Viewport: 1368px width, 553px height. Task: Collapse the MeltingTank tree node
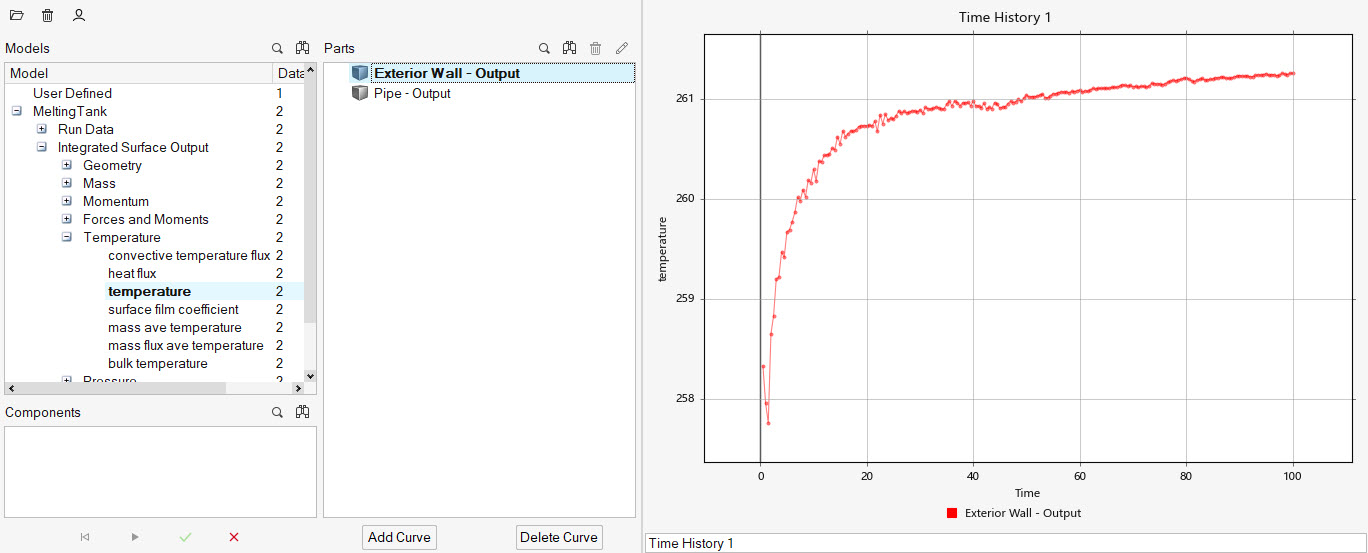[x=17, y=112]
